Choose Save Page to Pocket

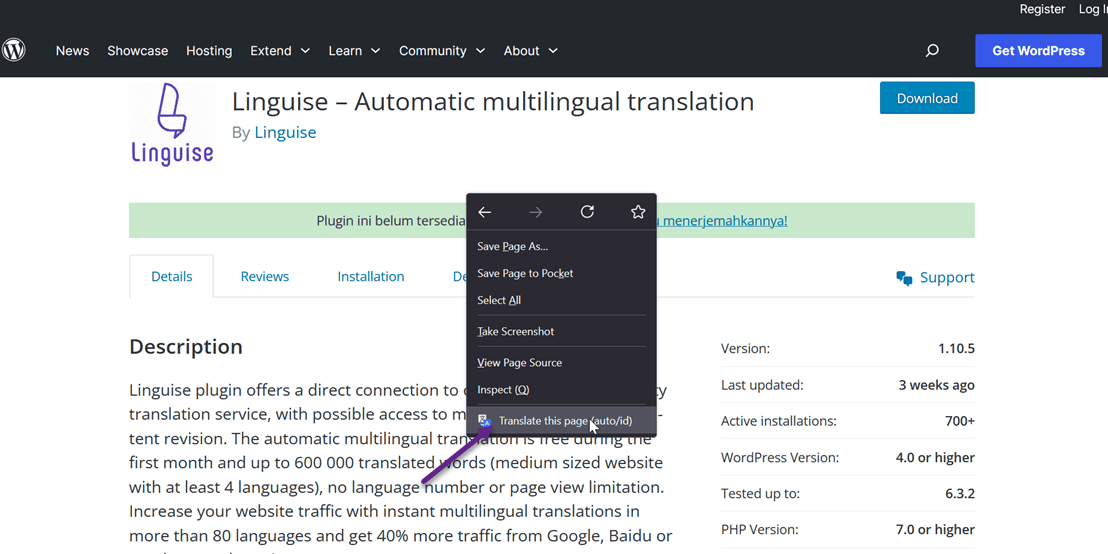click(562, 273)
